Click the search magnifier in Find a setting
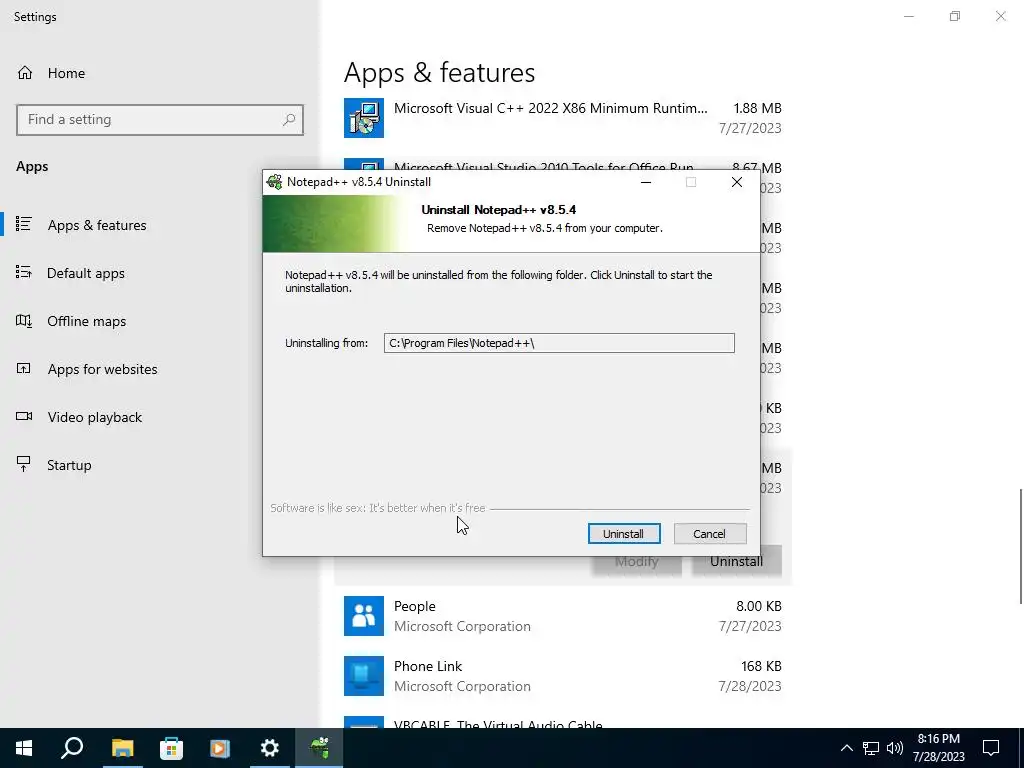This screenshot has width=1024, height=768. coord(289,120)
